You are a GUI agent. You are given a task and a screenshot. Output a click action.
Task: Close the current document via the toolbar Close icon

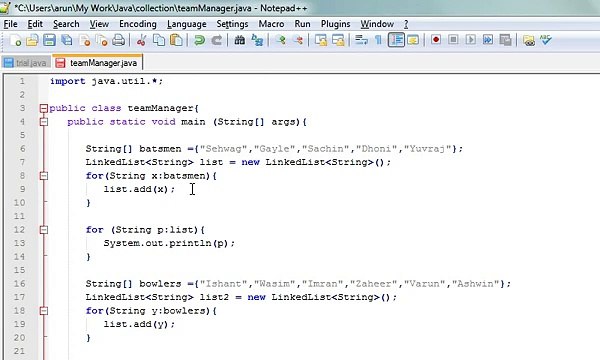[85, 40]
